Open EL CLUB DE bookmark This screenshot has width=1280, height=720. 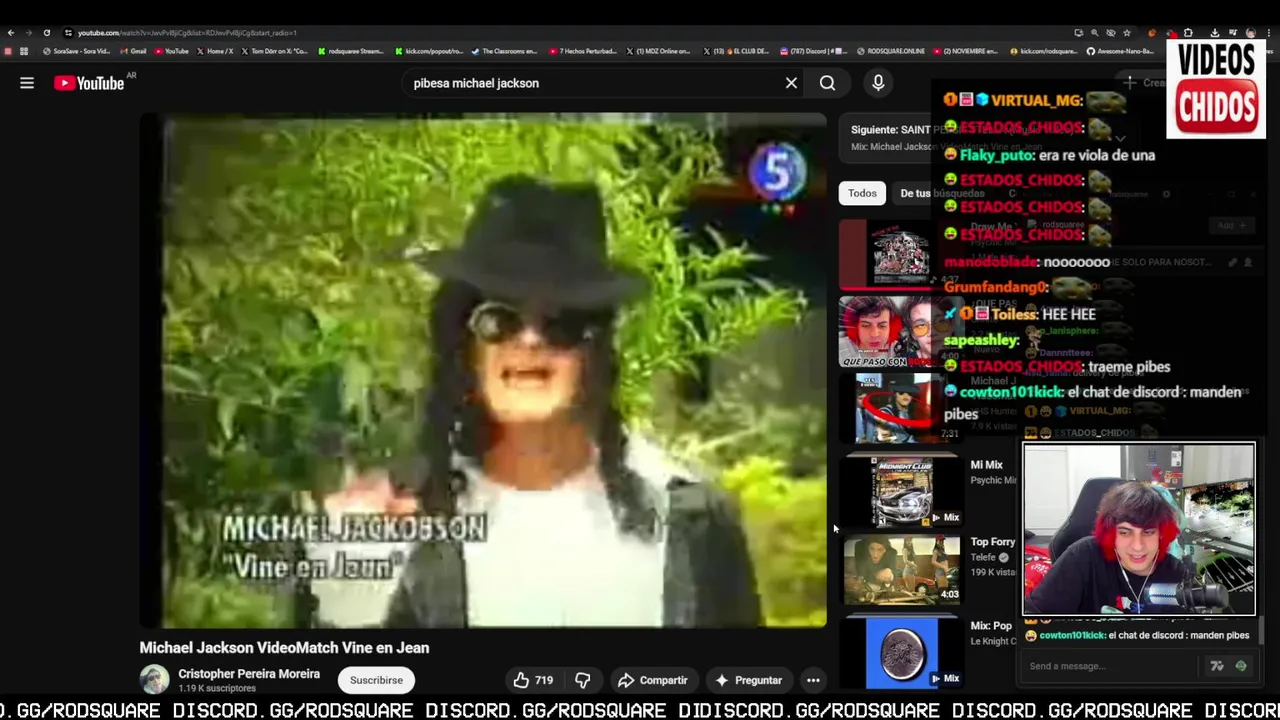tap(736, 51)
